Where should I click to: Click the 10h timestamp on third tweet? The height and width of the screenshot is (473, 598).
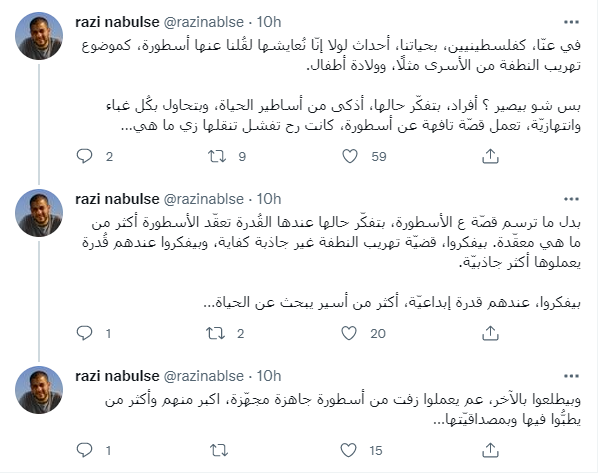click(x=269, y=376)
